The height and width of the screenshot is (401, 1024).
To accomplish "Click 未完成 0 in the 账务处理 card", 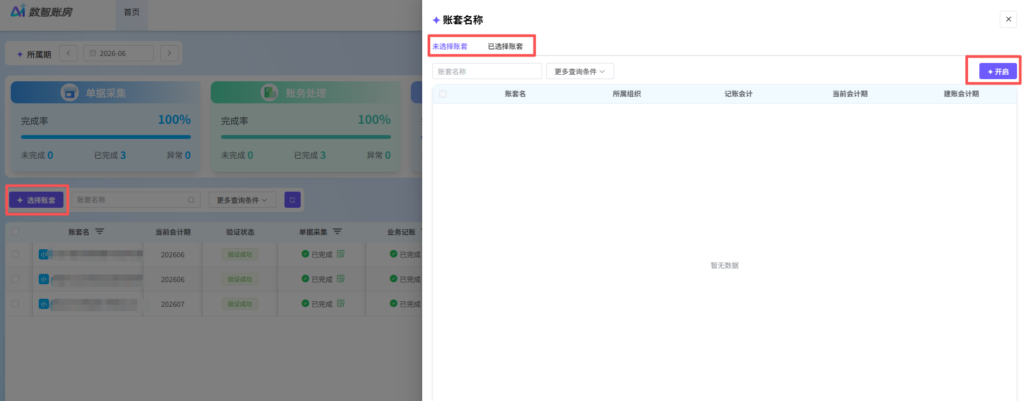I will pyautogui.click(x=237, y=155).
